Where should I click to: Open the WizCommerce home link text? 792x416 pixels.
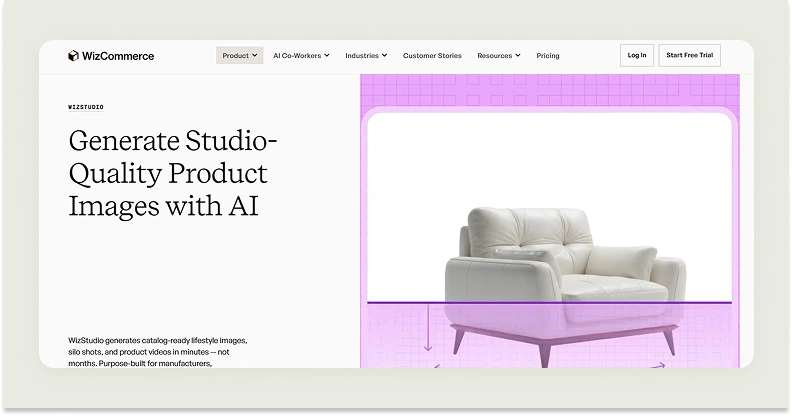click(118, 56)
